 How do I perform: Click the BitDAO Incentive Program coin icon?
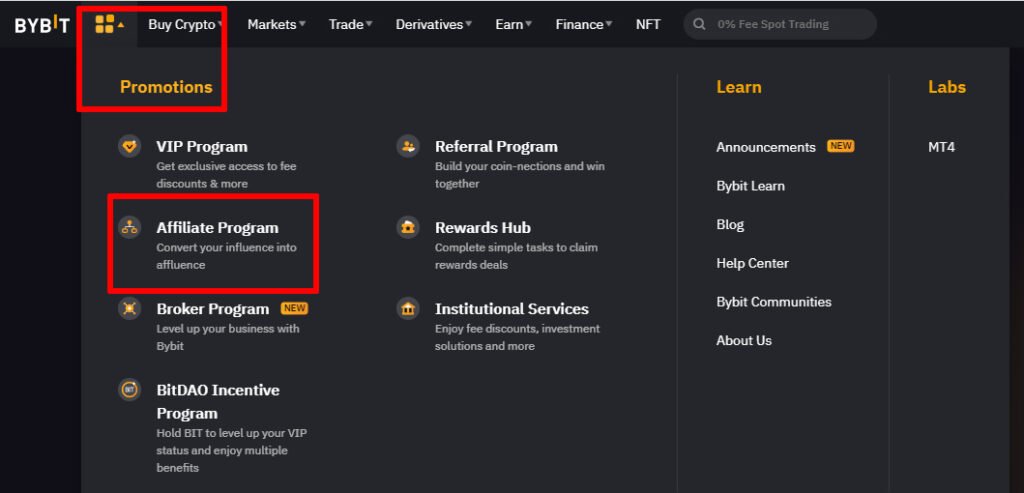[x=129, y=389]
